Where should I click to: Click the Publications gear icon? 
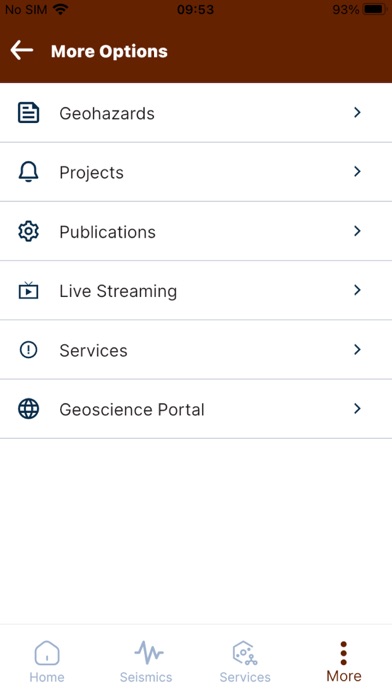click(x=28, y=231)
